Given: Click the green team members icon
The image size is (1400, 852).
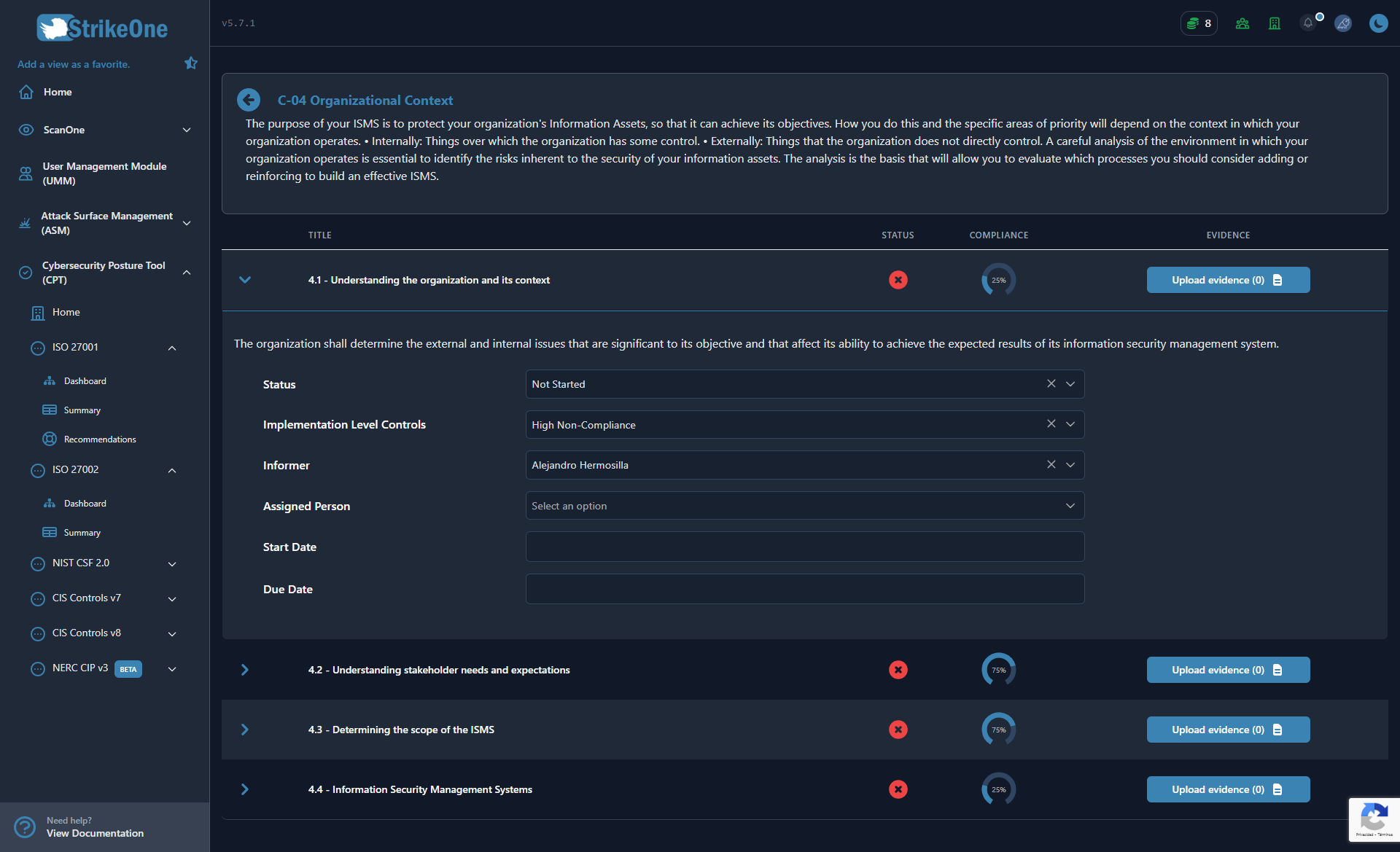Looking at the screenshot, I should [x=1242, y=23].
